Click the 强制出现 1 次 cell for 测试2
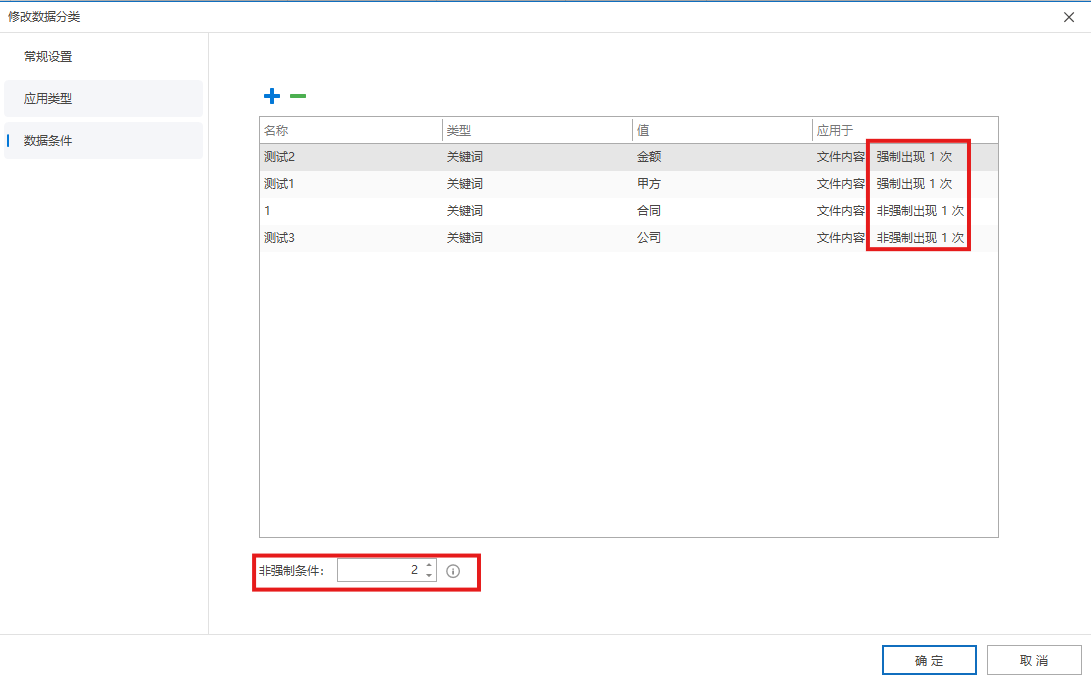Viewport: 1091px width, 685px height. pyautogui.click(x=916, y=156)
